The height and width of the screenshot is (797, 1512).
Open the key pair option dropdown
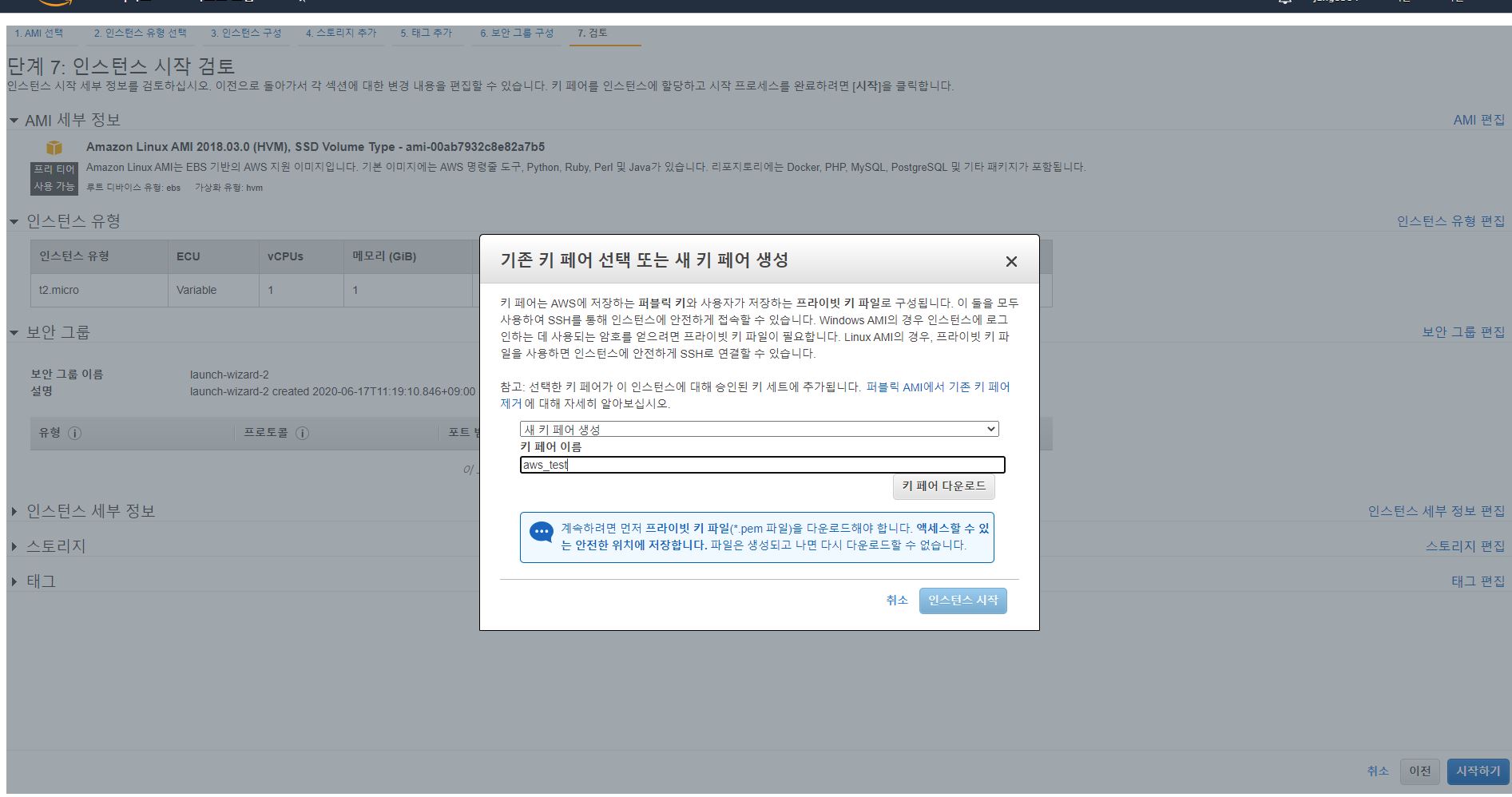[759, 429]
